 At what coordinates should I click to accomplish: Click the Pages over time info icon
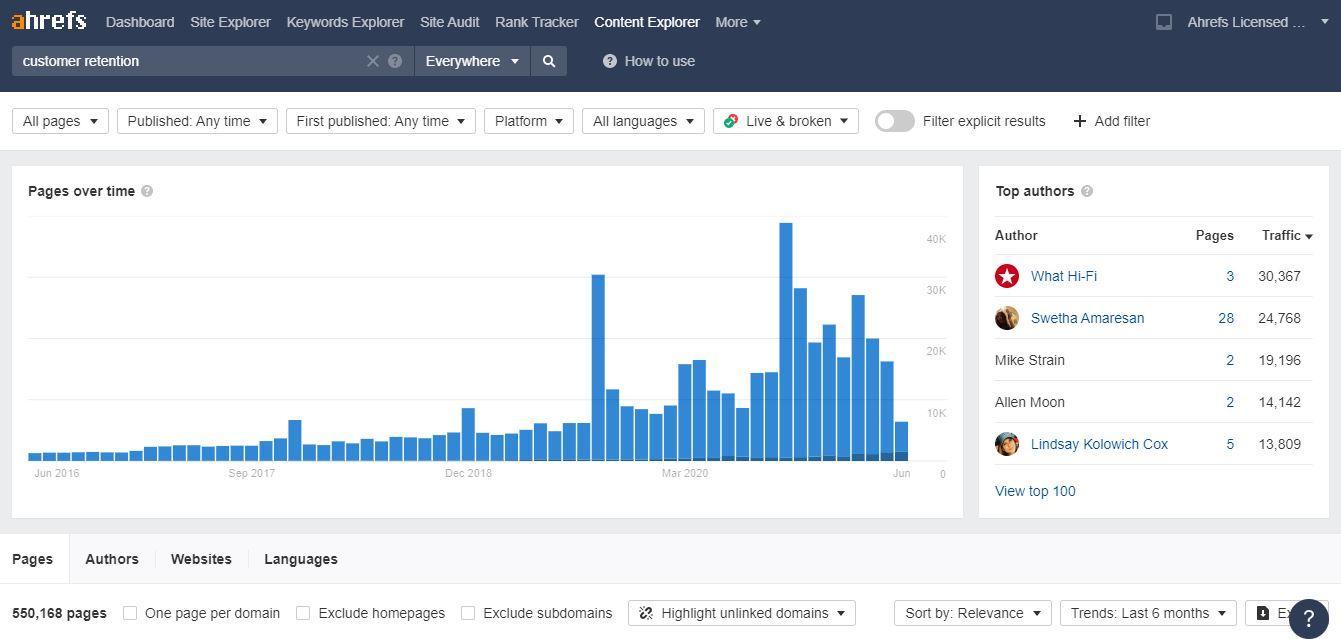pyautogui.click(x=147, y=191)
